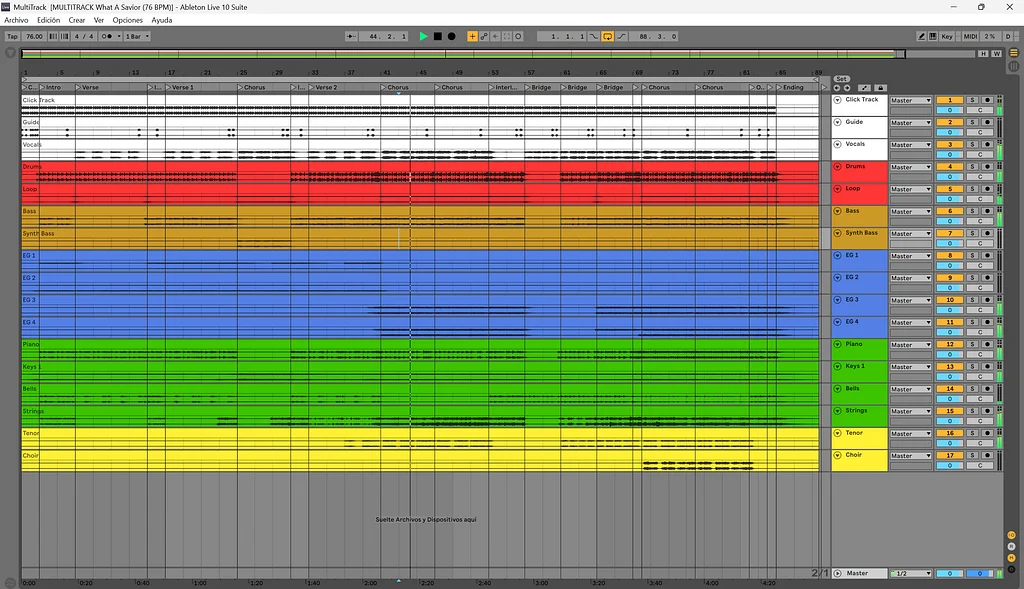The width and height of the screenshot is (1024, 589).
Task: Open the Opciones menu
Action: [127, 20]
